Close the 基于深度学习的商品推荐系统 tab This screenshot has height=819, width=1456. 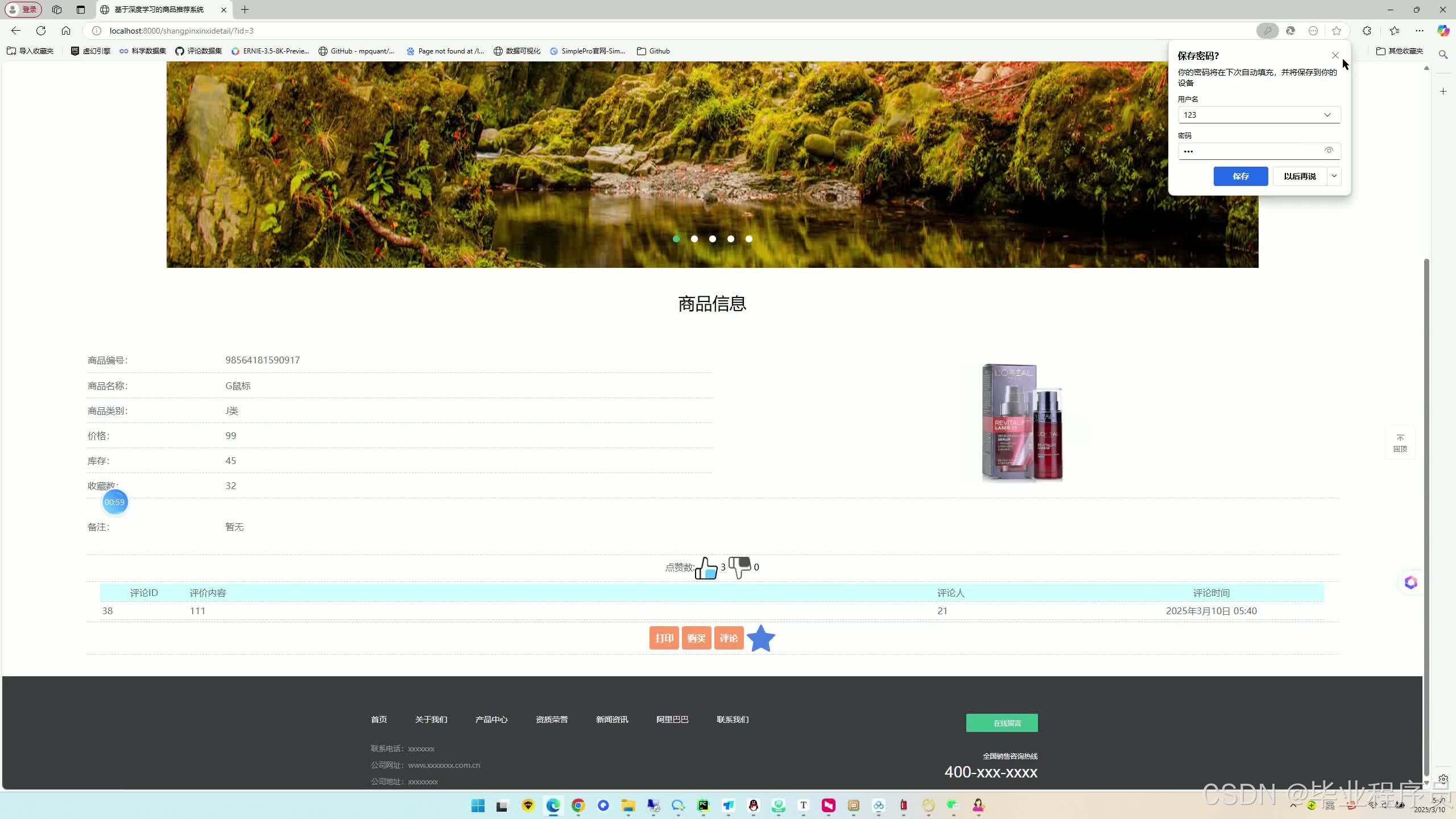coord(224,10)
